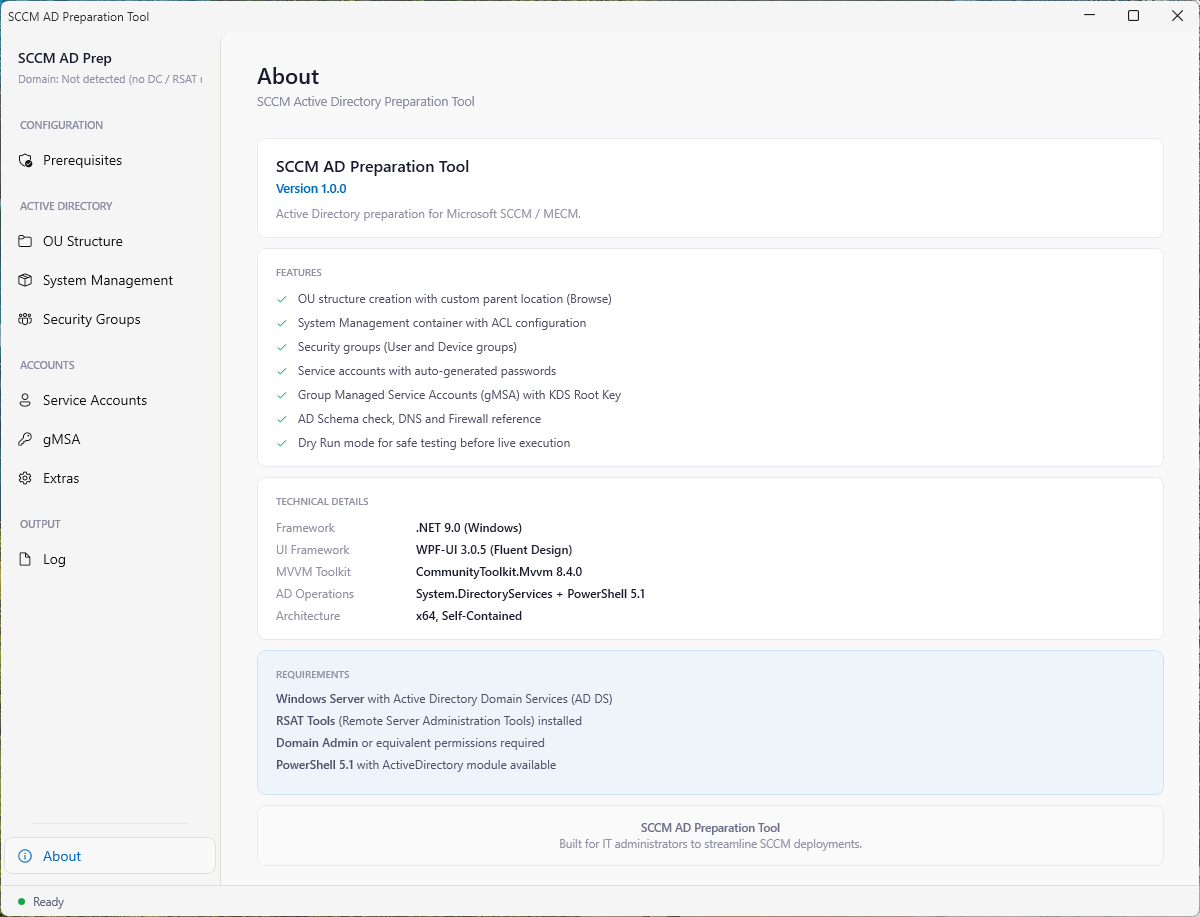Close the SCCM AD Preparation Tool window
This screenshot has height=917, width=1200.
[1177, 16]
